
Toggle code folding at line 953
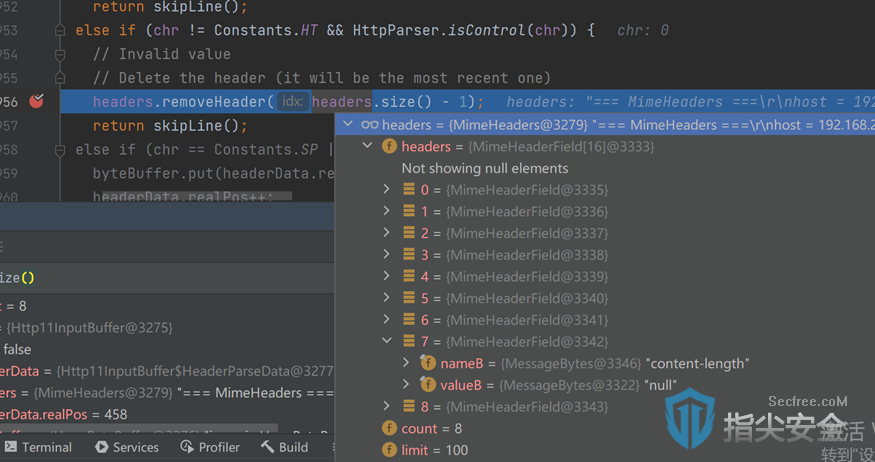click(x=60, y=30)
